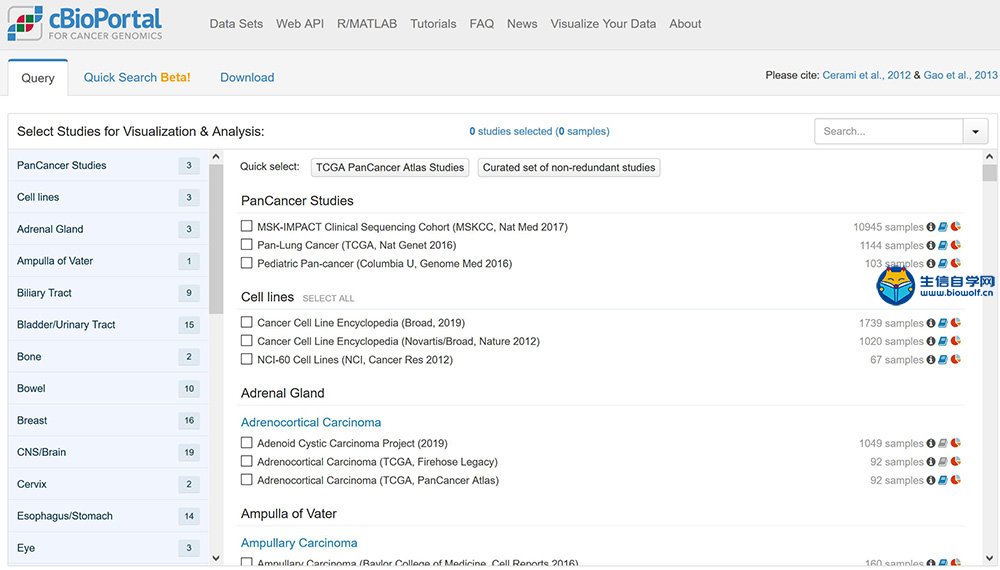
Task: Click cancer type list scroll-down arrow
Action: [216, 558]
